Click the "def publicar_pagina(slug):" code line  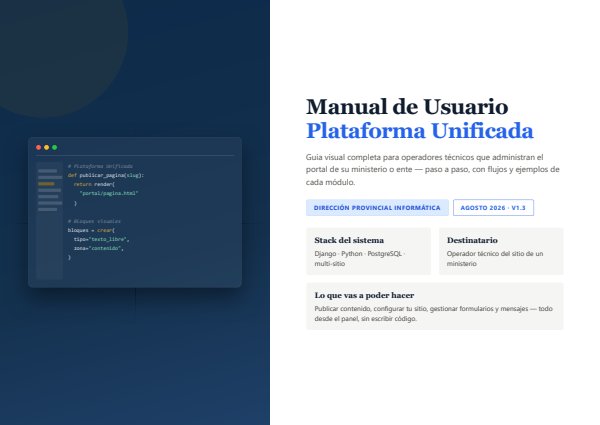(106, 175)
